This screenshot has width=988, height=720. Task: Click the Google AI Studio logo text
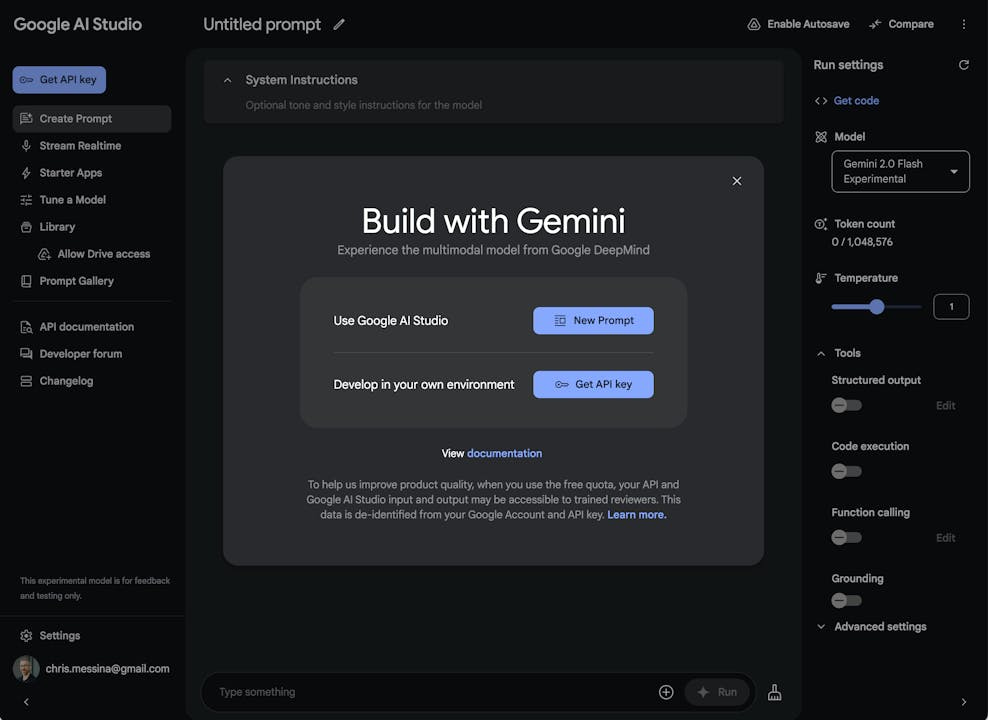(x=78, y=25)
